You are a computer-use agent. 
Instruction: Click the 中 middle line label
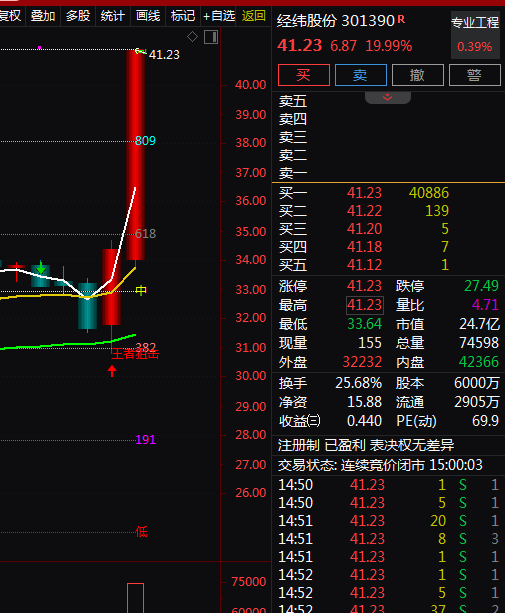click(141, 290)
